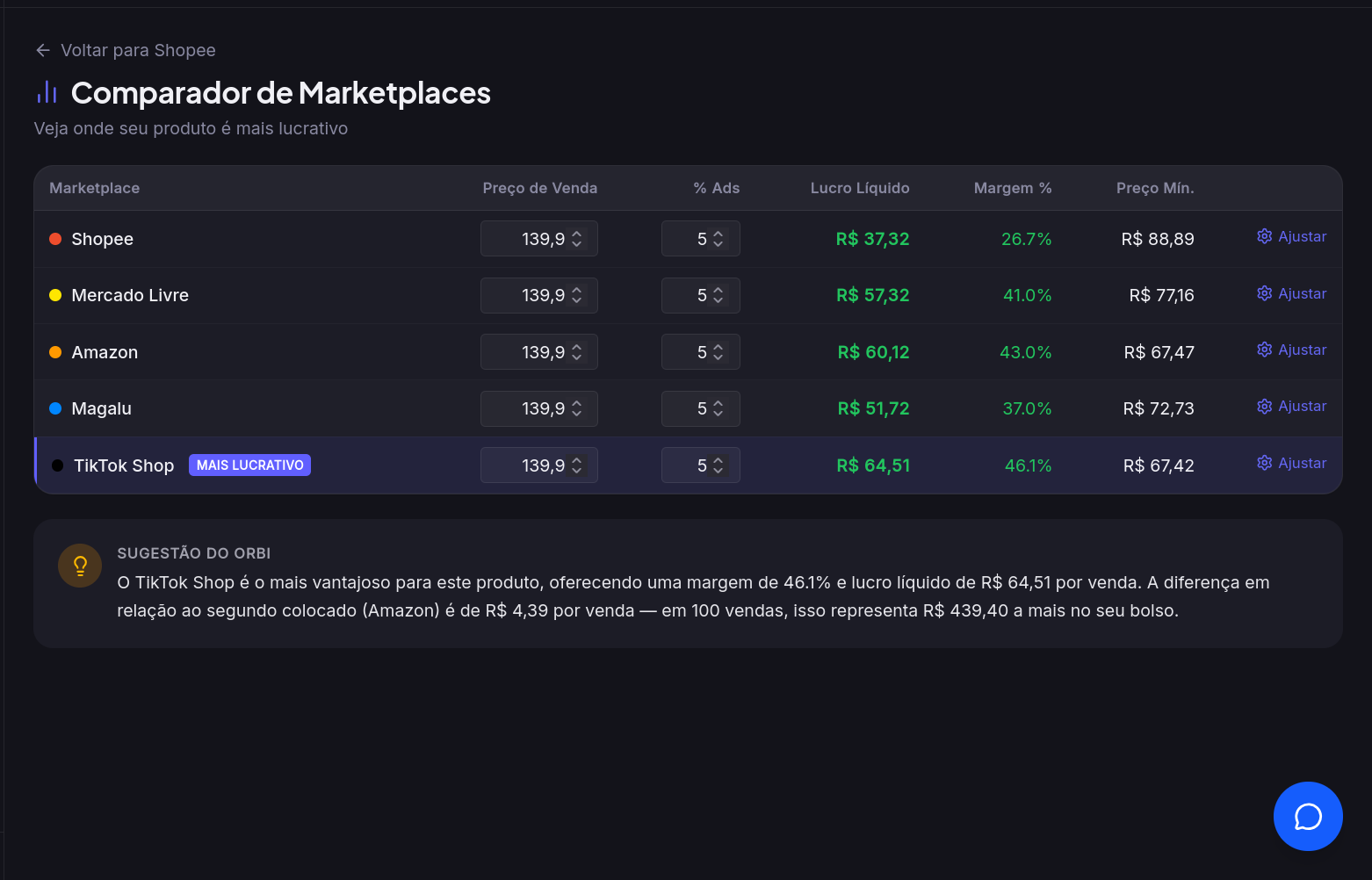Click the Magalu price stepper arrows
Image resolution: width=1372 pixels, height=880 pixels.
[x=577, y=408]
